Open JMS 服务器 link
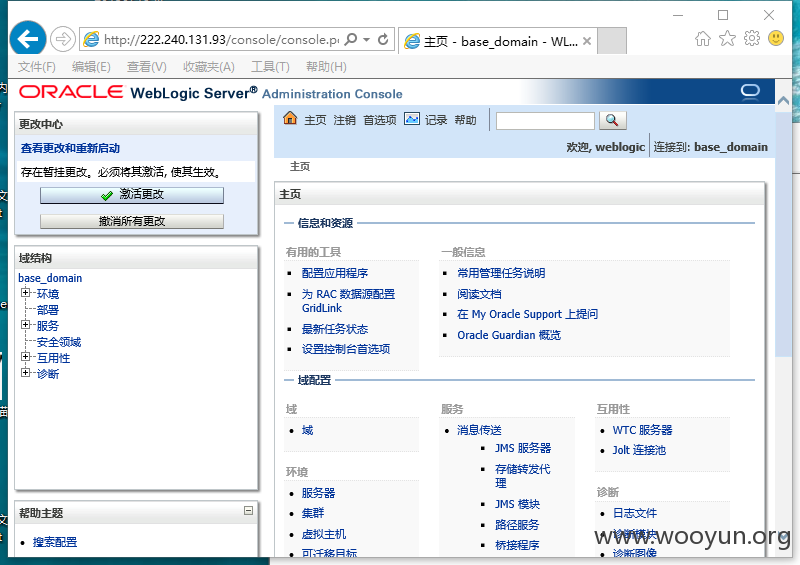 click(523, 448)
